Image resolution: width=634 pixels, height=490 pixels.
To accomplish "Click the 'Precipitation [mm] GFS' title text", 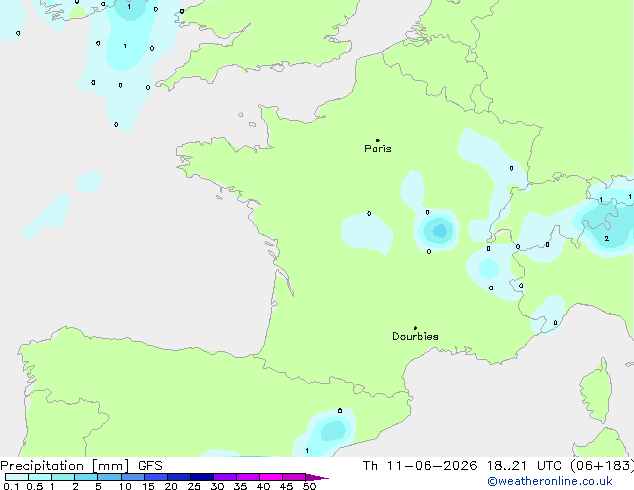I will pyautogui.click(x=81, y=466).
